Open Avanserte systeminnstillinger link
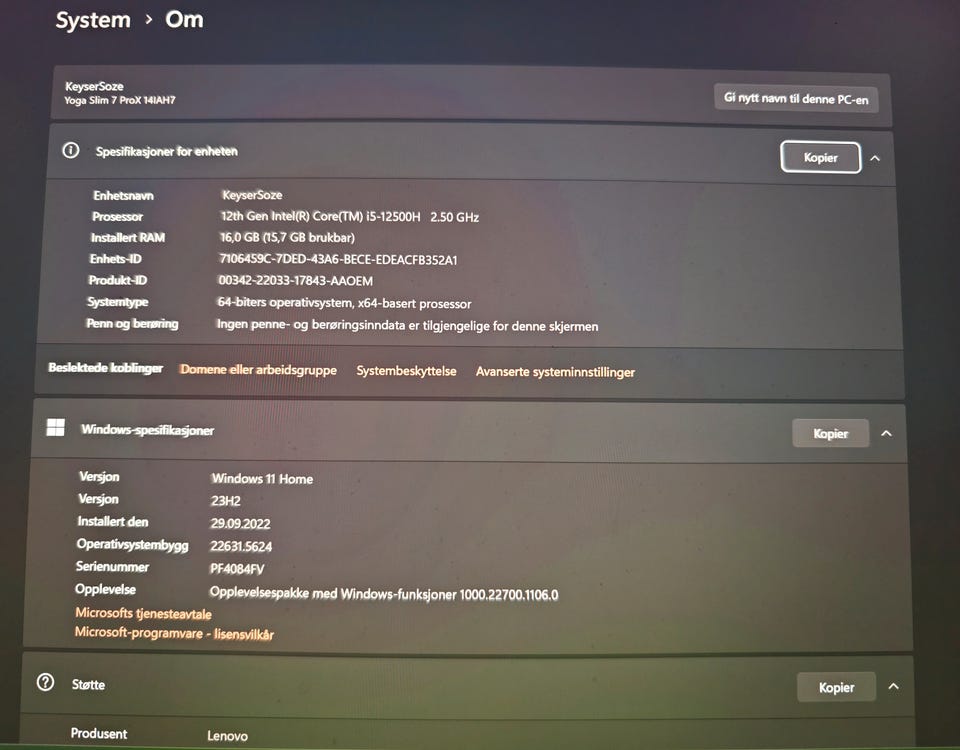Image resolution: width=960 pixels, height=750 pixels. click(555, 372)
